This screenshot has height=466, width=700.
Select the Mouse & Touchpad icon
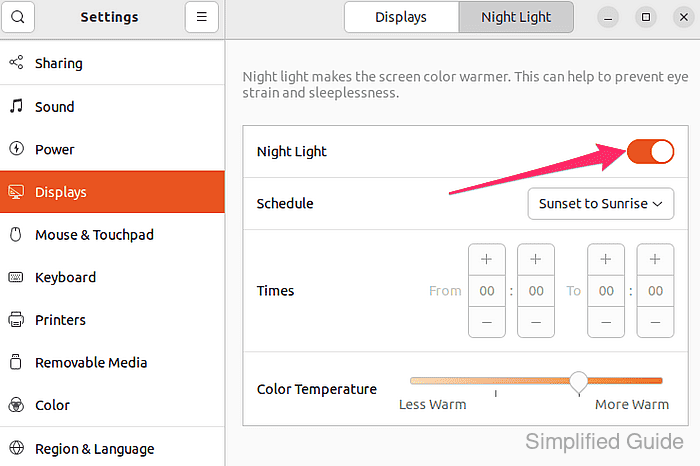pyautogui.click(x=16, y=234)
